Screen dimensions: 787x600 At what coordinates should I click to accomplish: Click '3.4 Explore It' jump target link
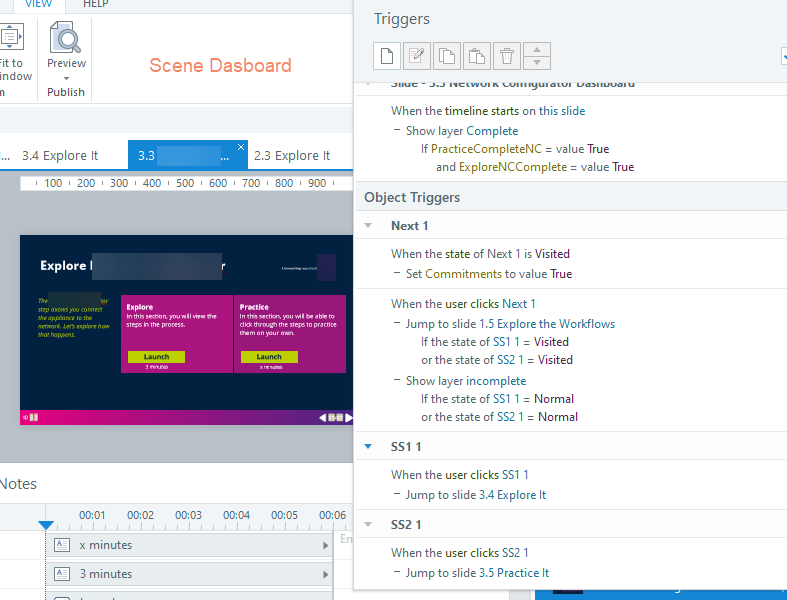[512, 495]
